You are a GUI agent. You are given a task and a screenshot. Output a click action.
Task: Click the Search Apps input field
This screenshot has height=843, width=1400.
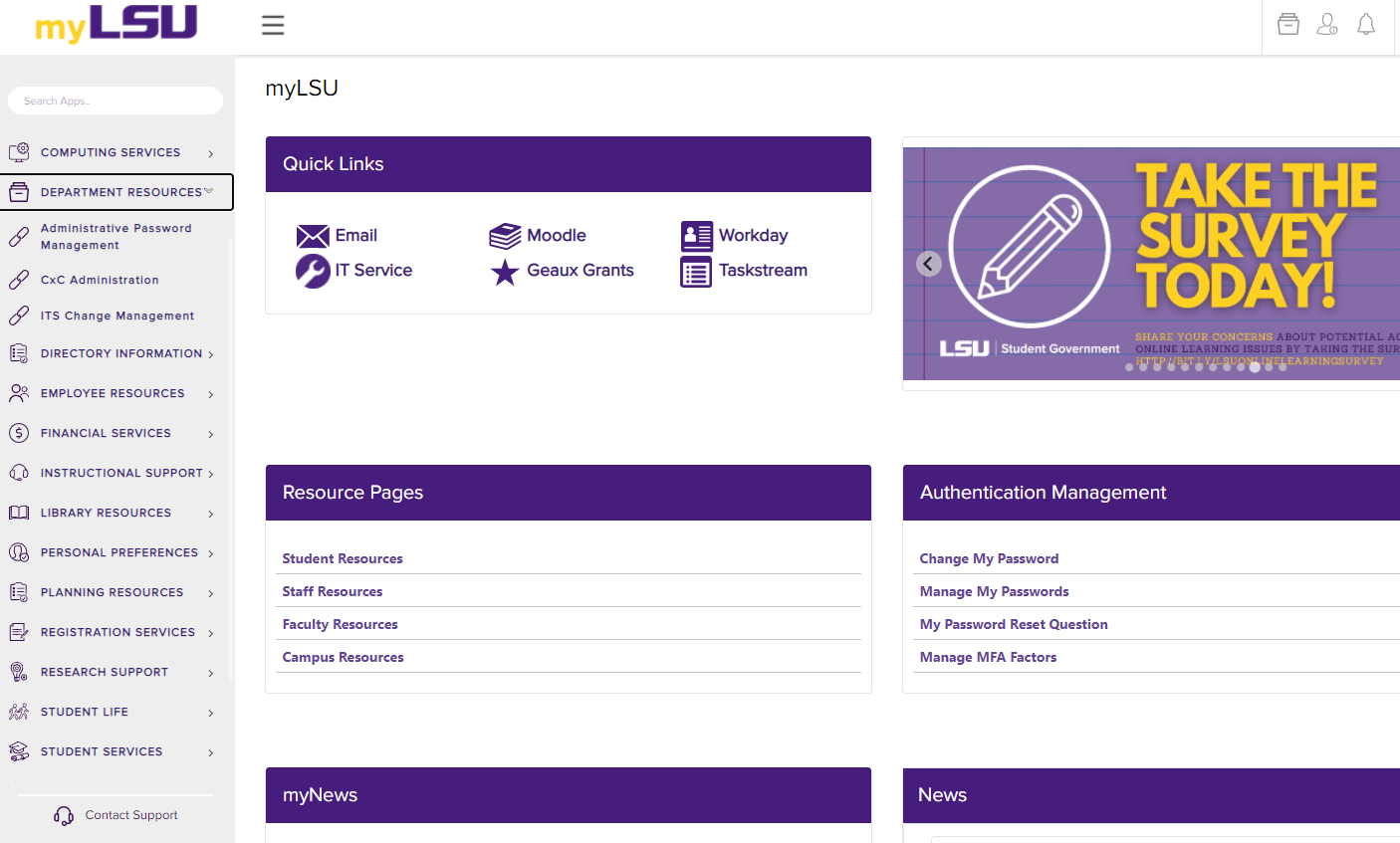tap(116, 101)
